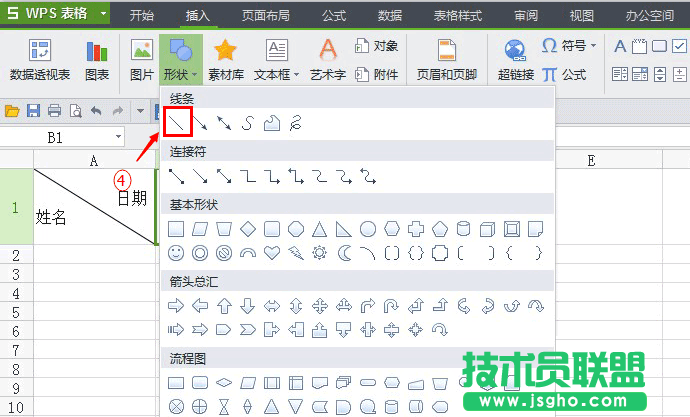Select the double-arrow line shape
Screen dimensions: 690x417
224,123
